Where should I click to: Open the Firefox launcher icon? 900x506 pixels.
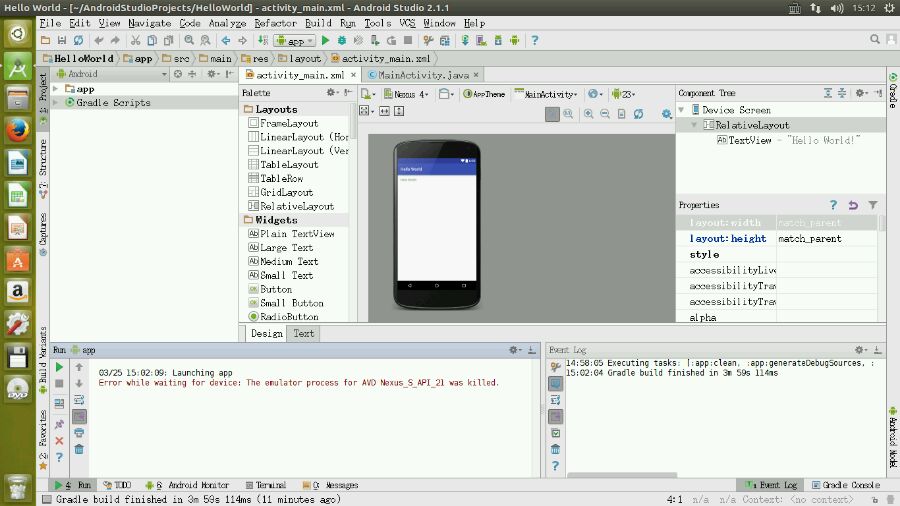[16, 130]
